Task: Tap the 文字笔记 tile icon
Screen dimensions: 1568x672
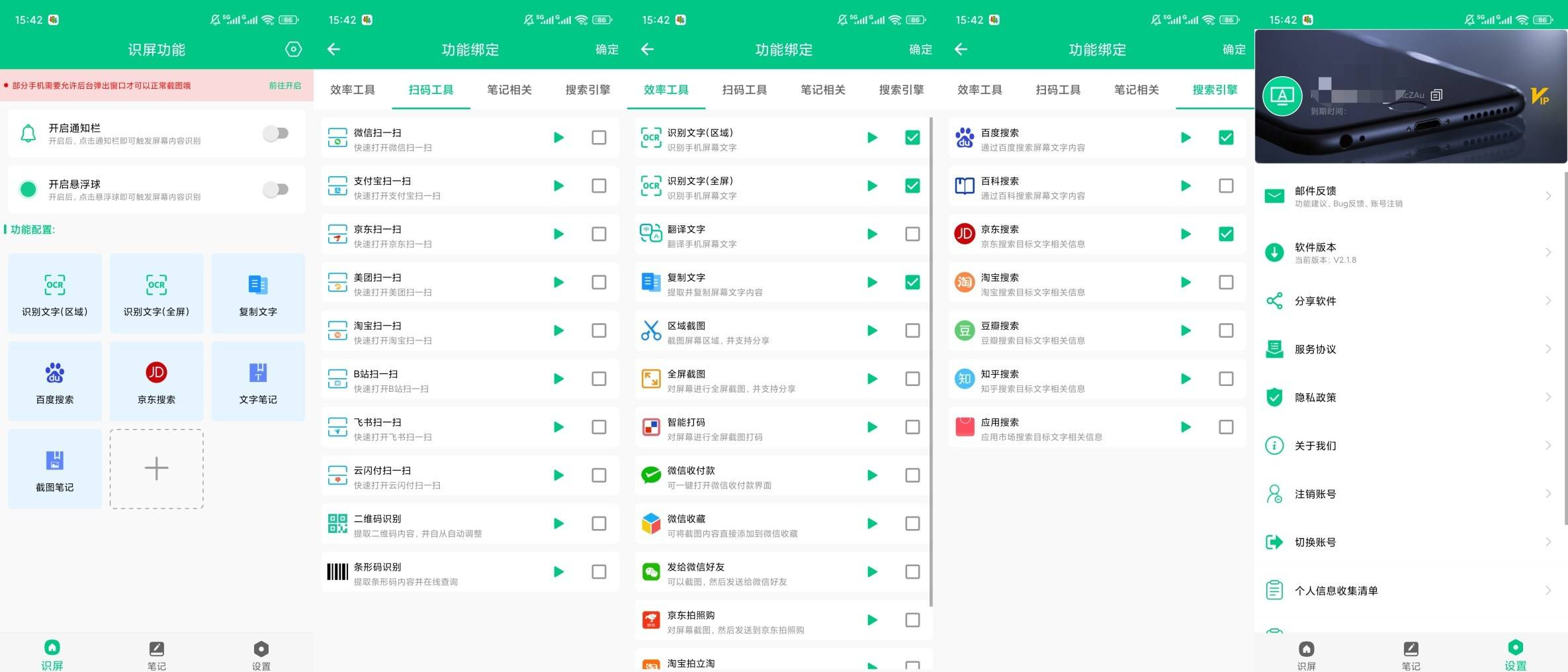Action: [x=258, y=373]
